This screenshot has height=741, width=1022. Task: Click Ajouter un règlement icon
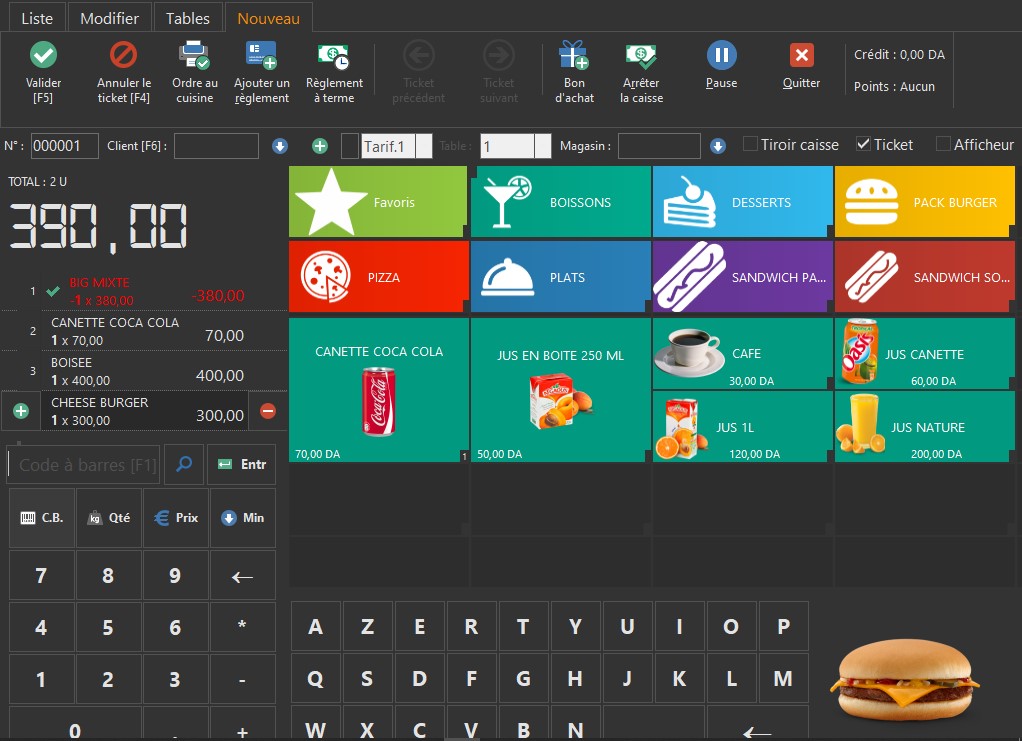pyautogui.click(x=261, y=55)
